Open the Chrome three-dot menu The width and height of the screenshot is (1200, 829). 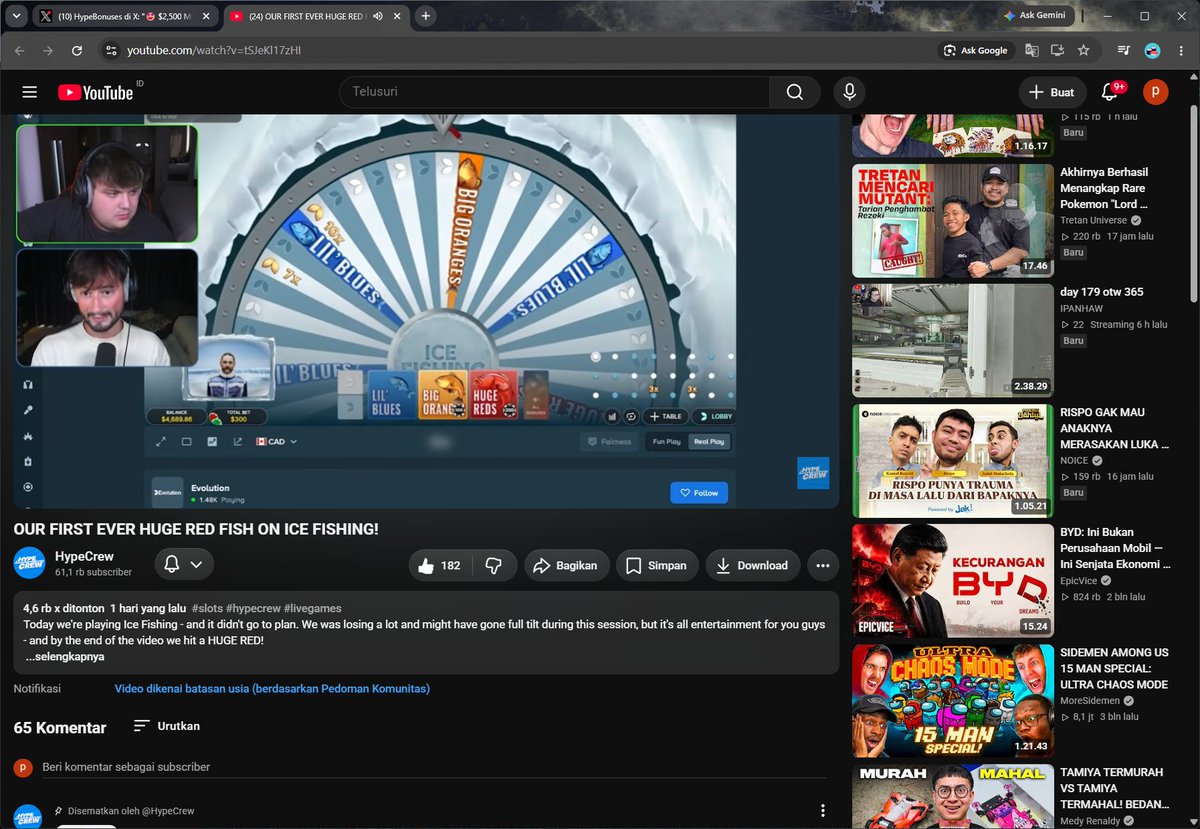(x=1180, y=50)
